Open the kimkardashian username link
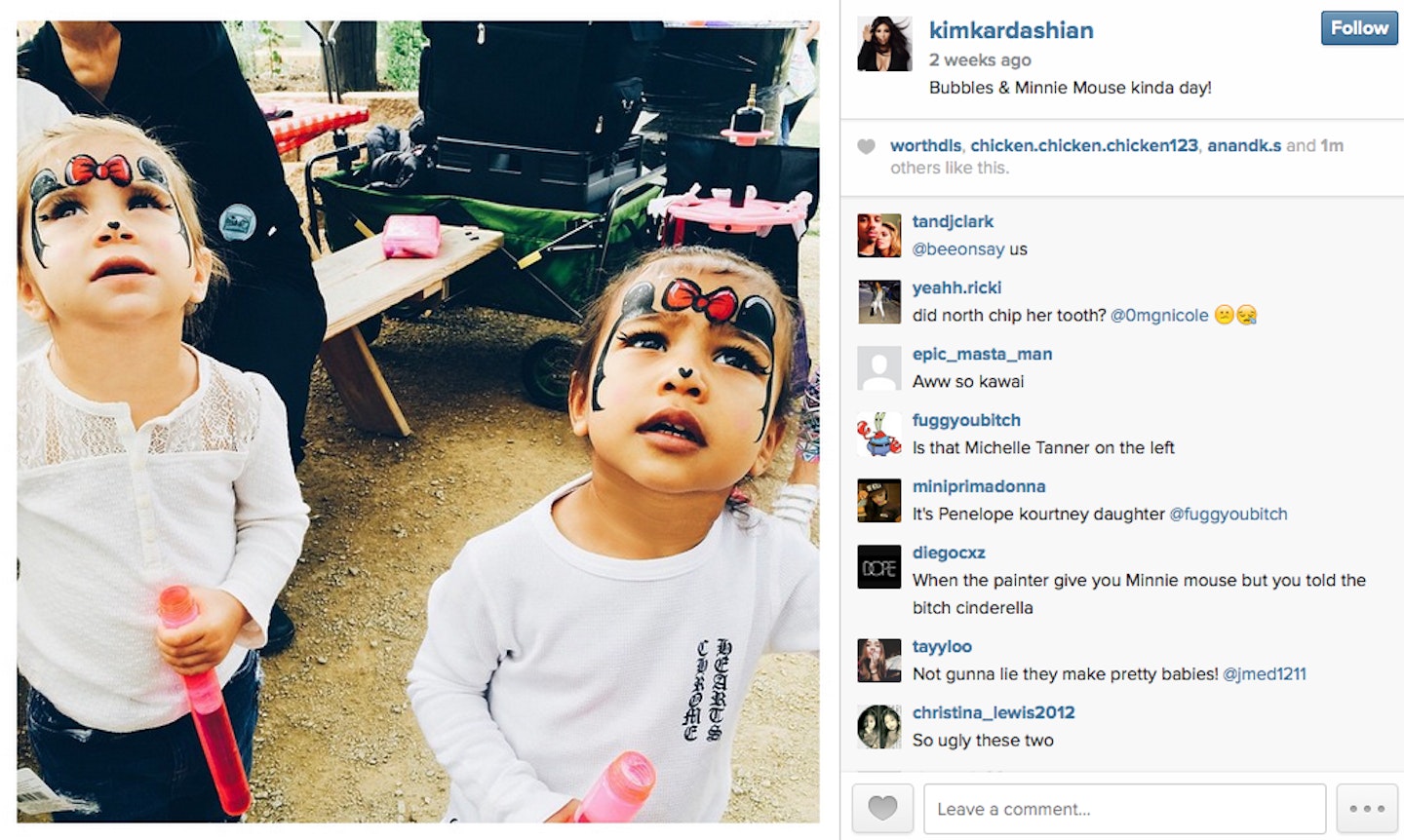The width and height of the screenshot is (1404, 840). [1011, 30]
